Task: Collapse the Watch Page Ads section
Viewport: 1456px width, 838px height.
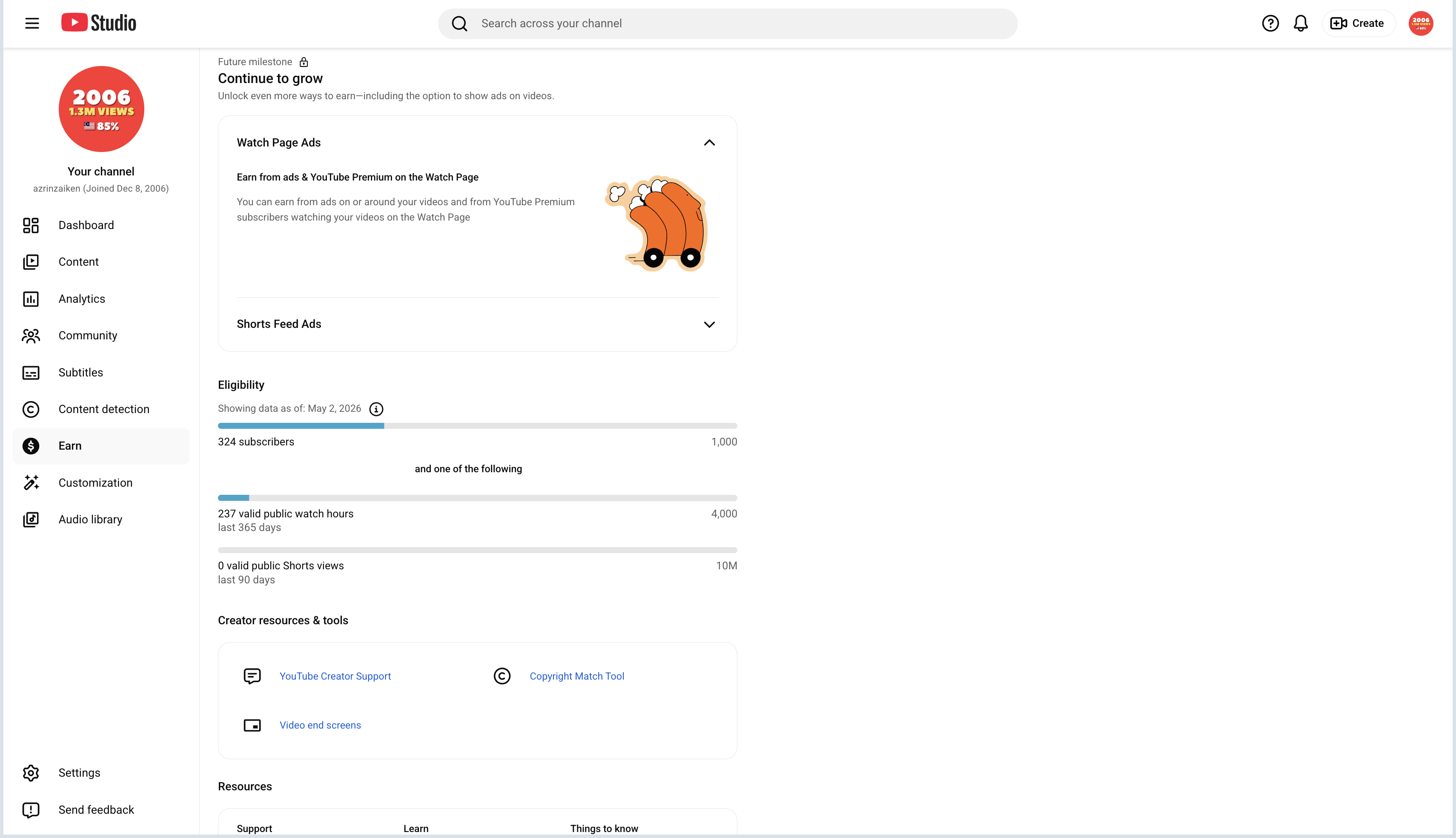Action: (709, 143)
